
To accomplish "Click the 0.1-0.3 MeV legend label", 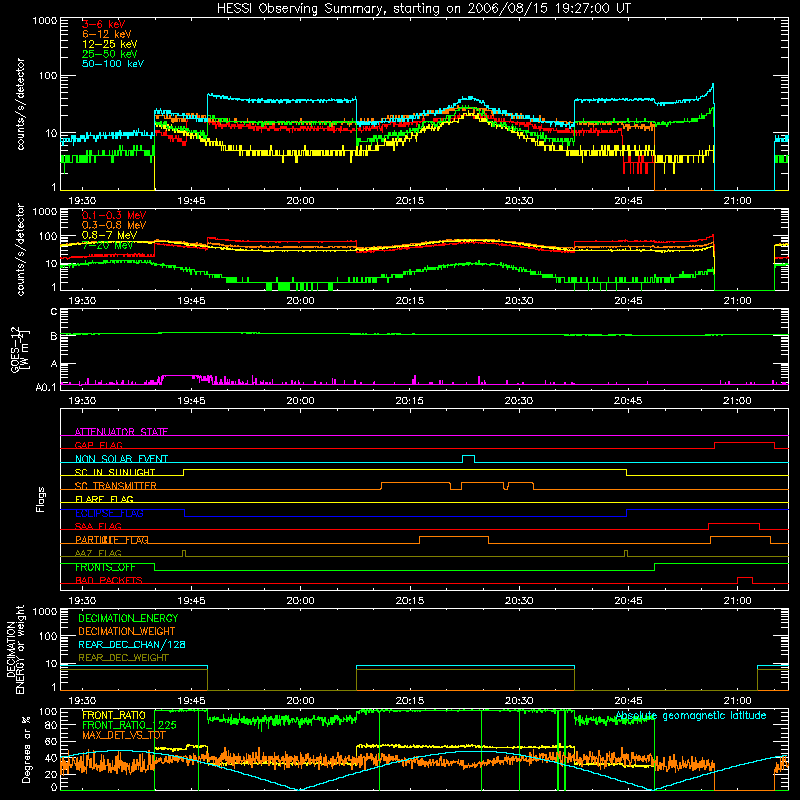I will (114, 215).
